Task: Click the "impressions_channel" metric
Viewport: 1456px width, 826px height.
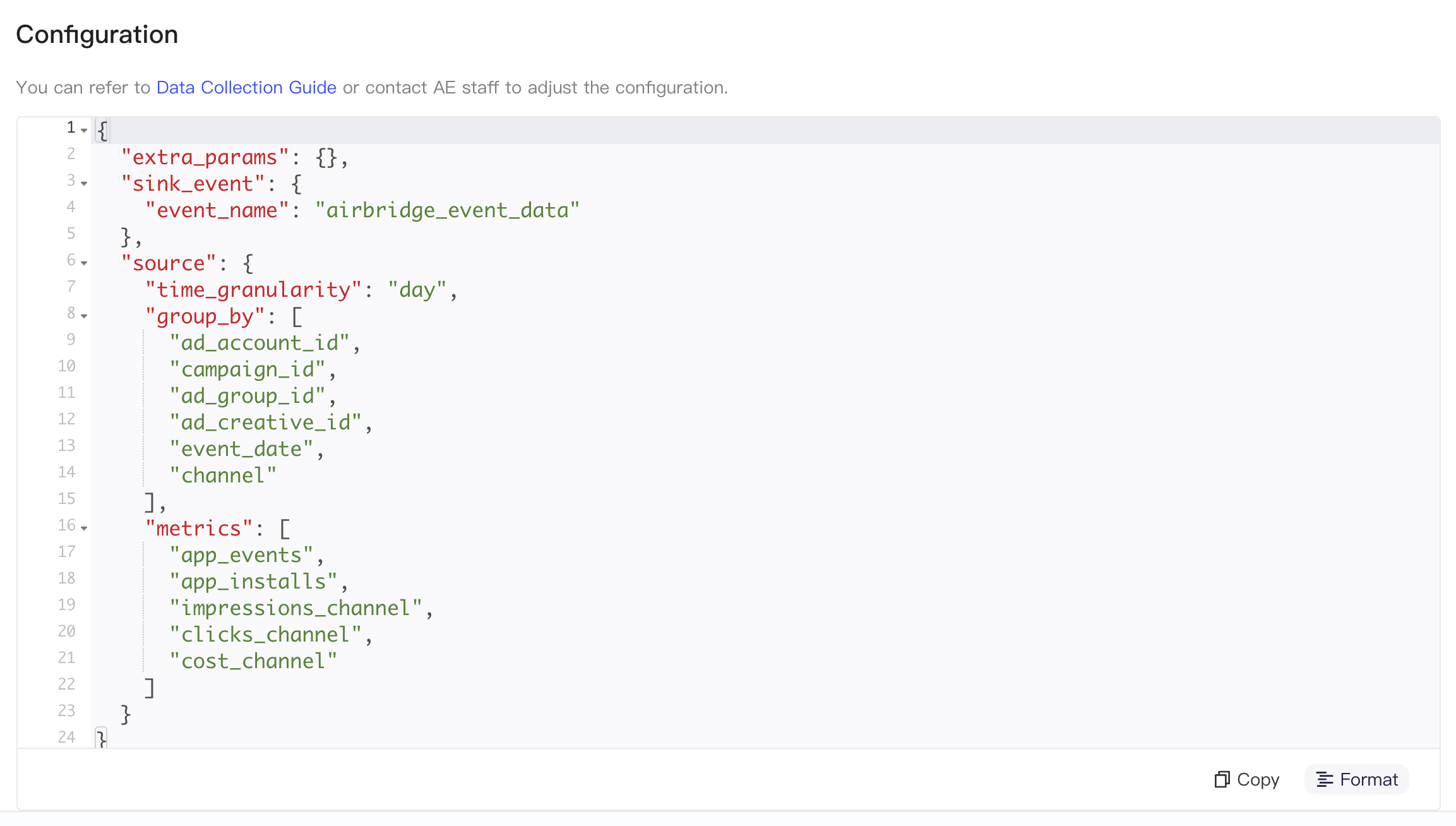Action: coord(295,608)
